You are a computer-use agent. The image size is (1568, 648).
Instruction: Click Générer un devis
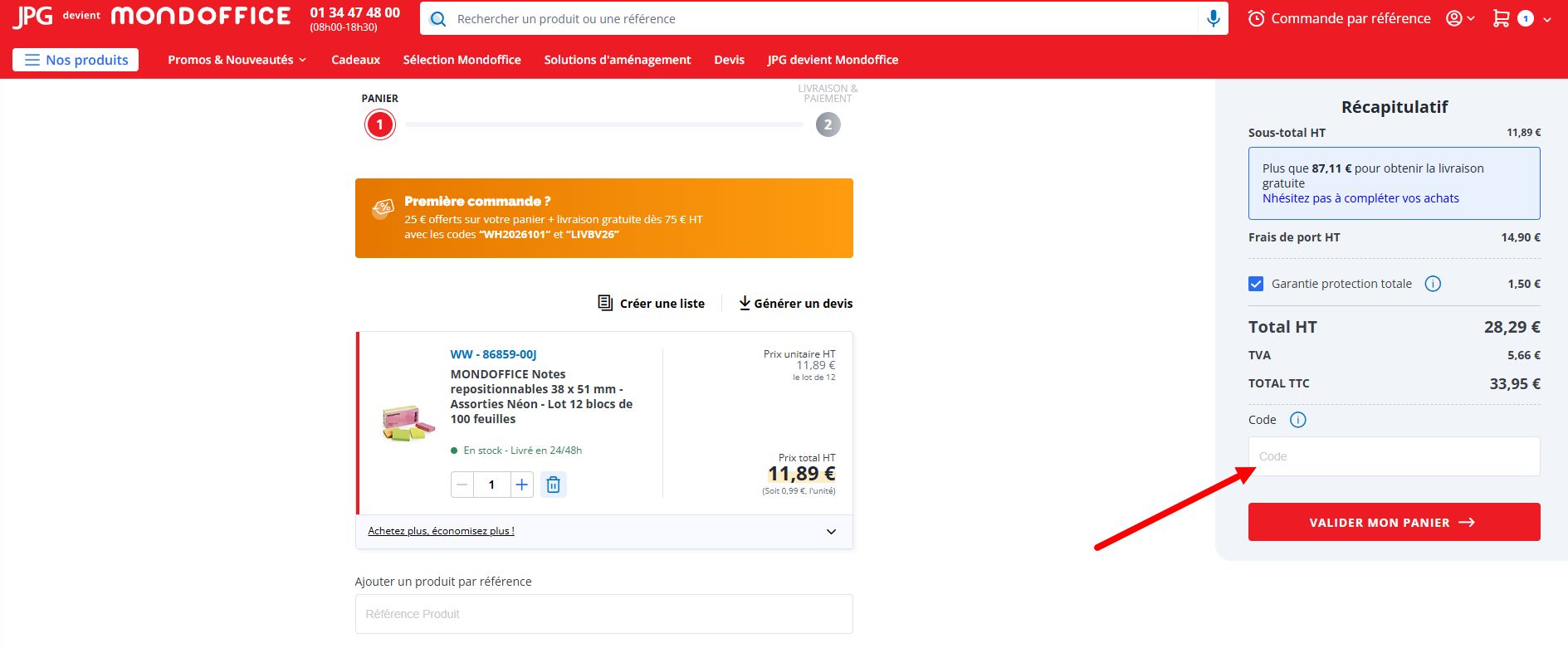click(x=796, y=303)
